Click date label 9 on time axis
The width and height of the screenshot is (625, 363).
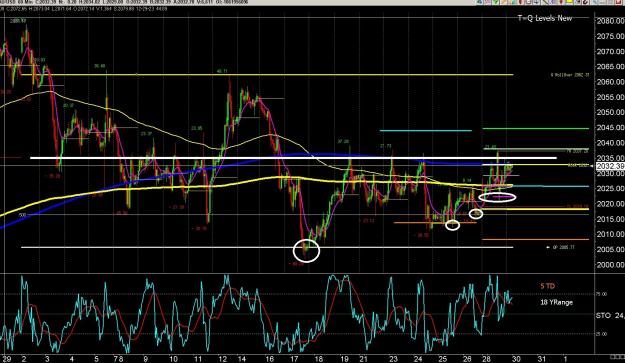coord(145,359)
